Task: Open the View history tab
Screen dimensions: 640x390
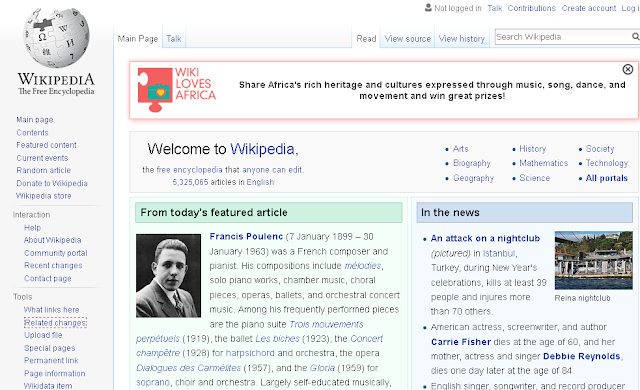Action: click(462, 39)
